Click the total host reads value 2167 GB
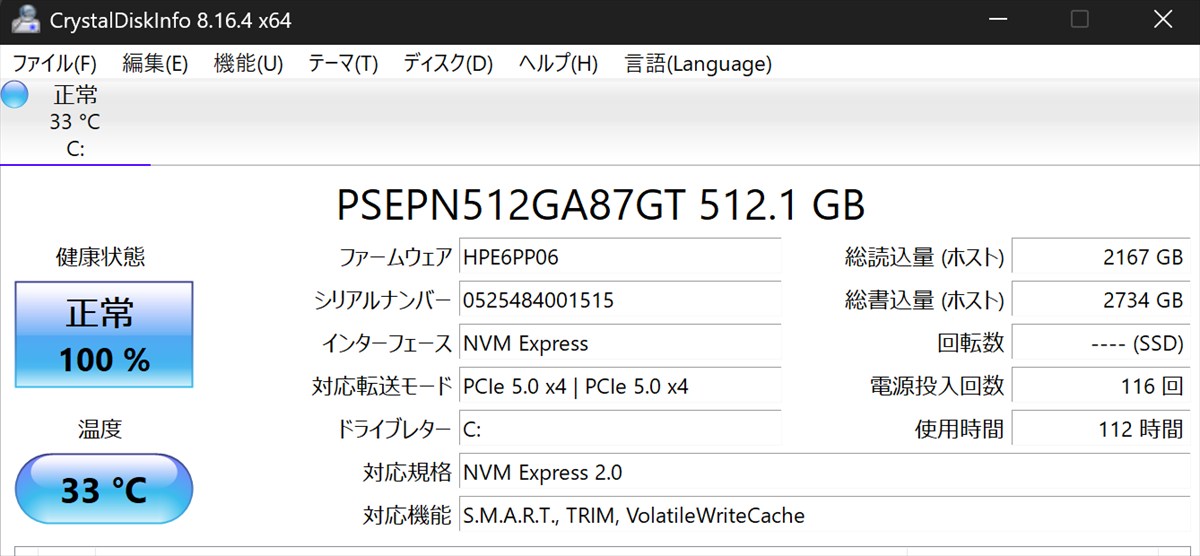1200x556 pixels. (x=1102, y=257)
